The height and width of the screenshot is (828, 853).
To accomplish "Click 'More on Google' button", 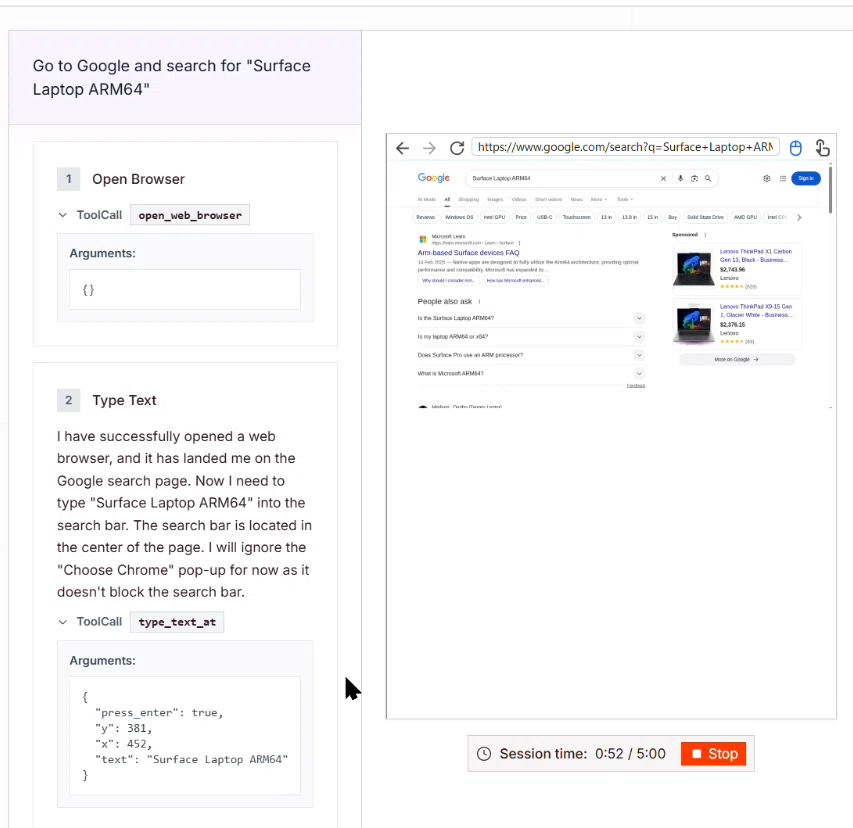I will [x=737, y=360].
